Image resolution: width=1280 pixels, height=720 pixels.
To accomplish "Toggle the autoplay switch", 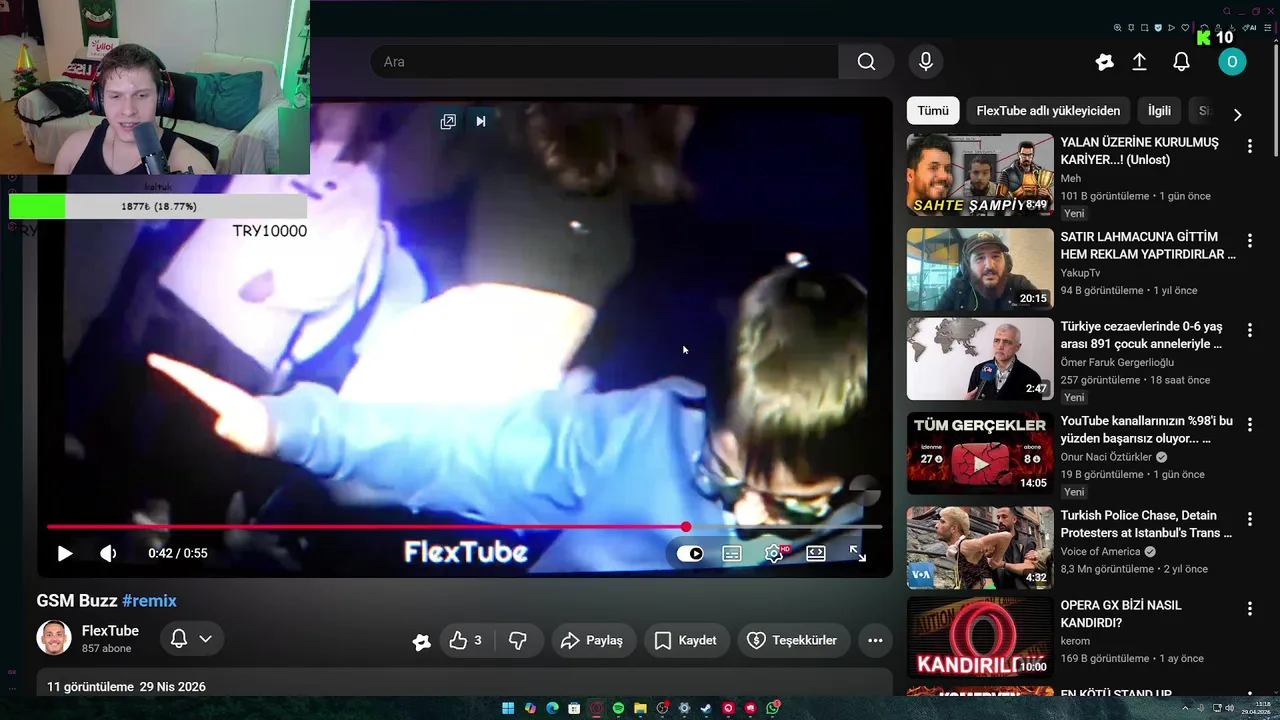I will click(x=690, y=553).
